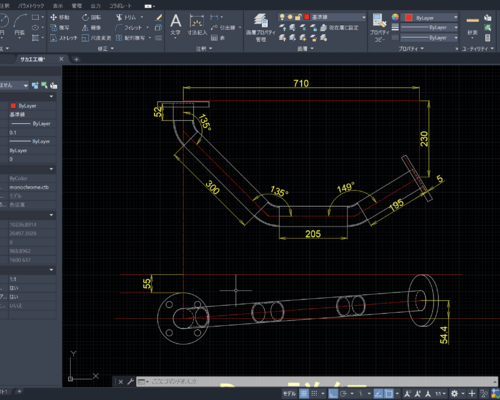
Task: Select the Leader (引出線) tool
Action: (223, 28)
